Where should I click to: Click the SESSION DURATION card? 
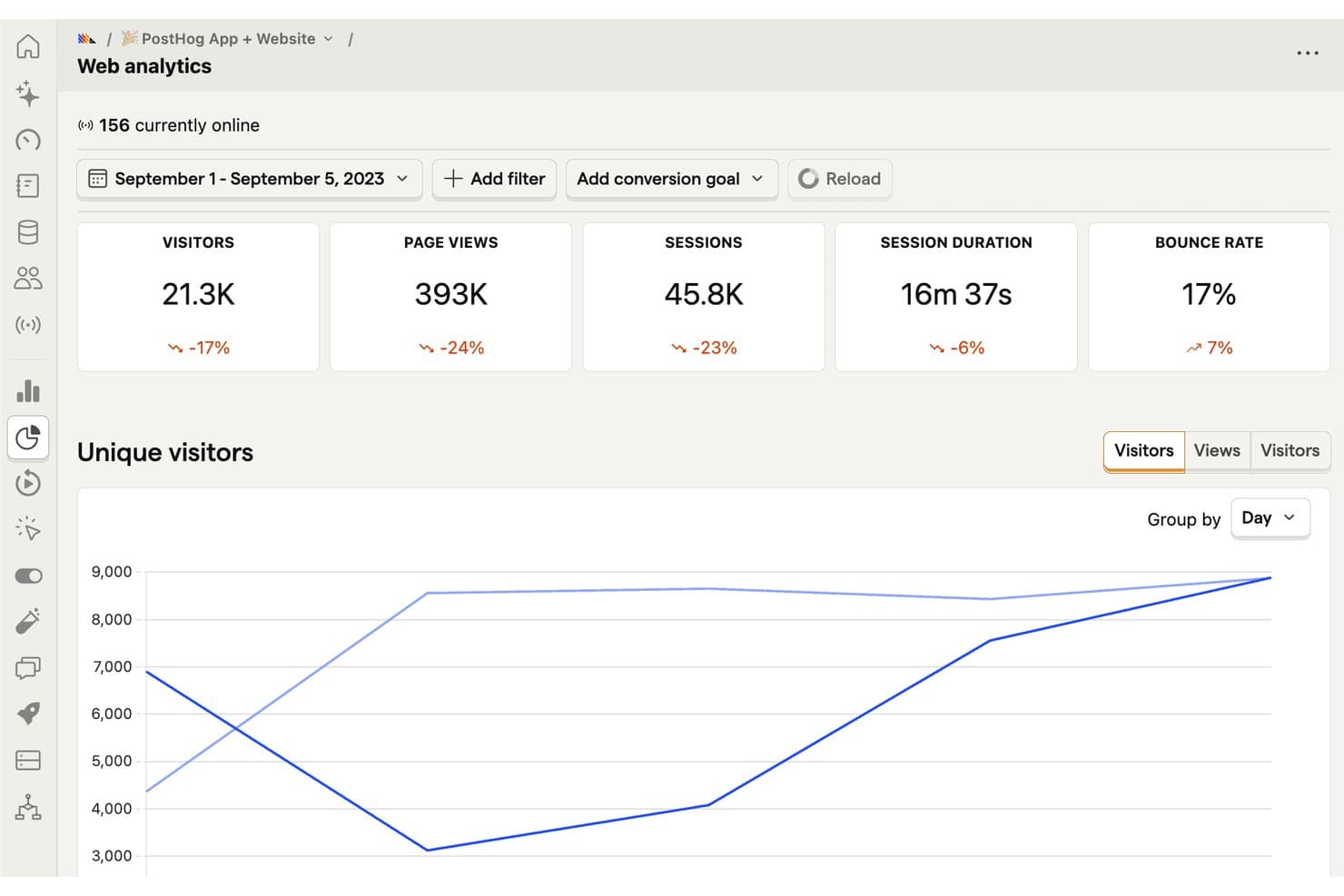coord(956,297)
